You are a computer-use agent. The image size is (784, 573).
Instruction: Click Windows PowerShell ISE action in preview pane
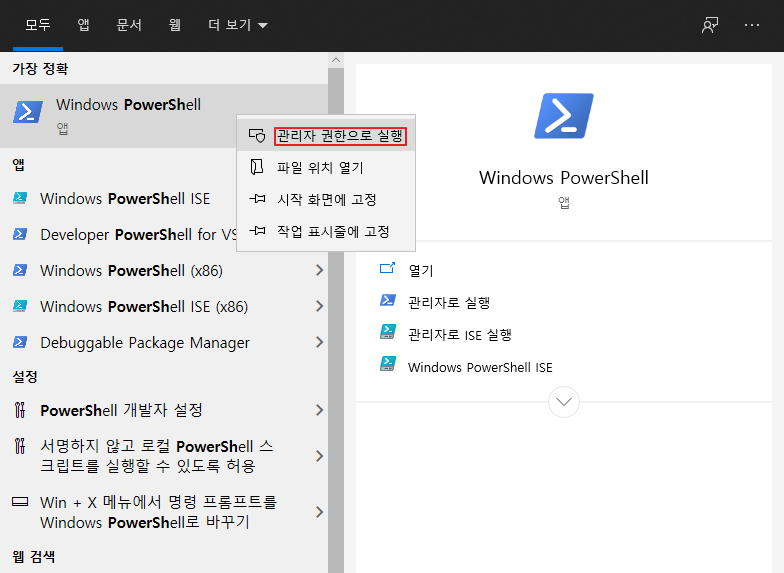tap(480, 367)
